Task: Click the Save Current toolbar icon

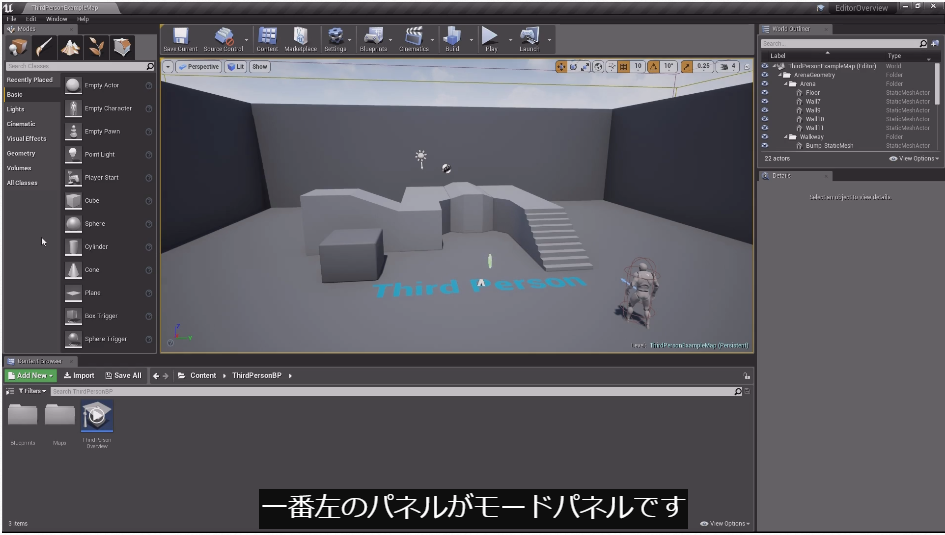Action: [180, 39]
